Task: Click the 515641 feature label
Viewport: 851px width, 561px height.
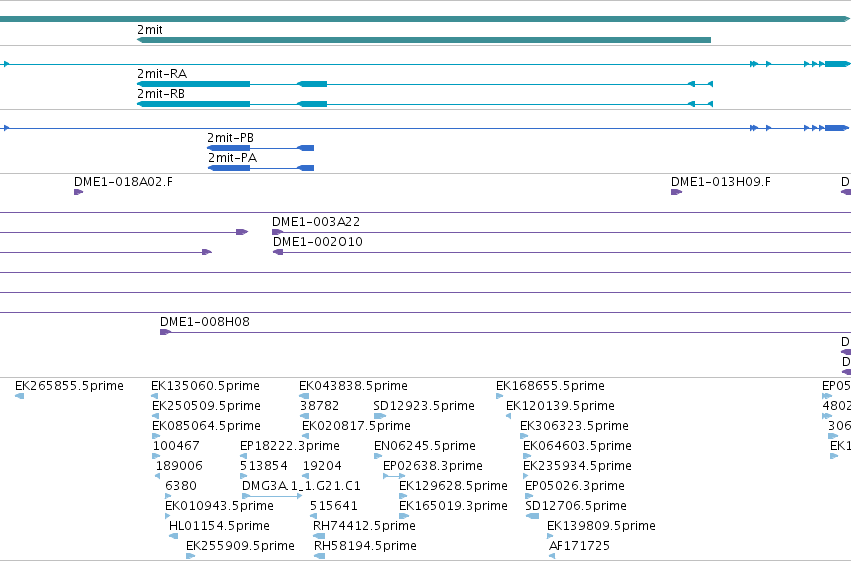Action: [334, 506]
